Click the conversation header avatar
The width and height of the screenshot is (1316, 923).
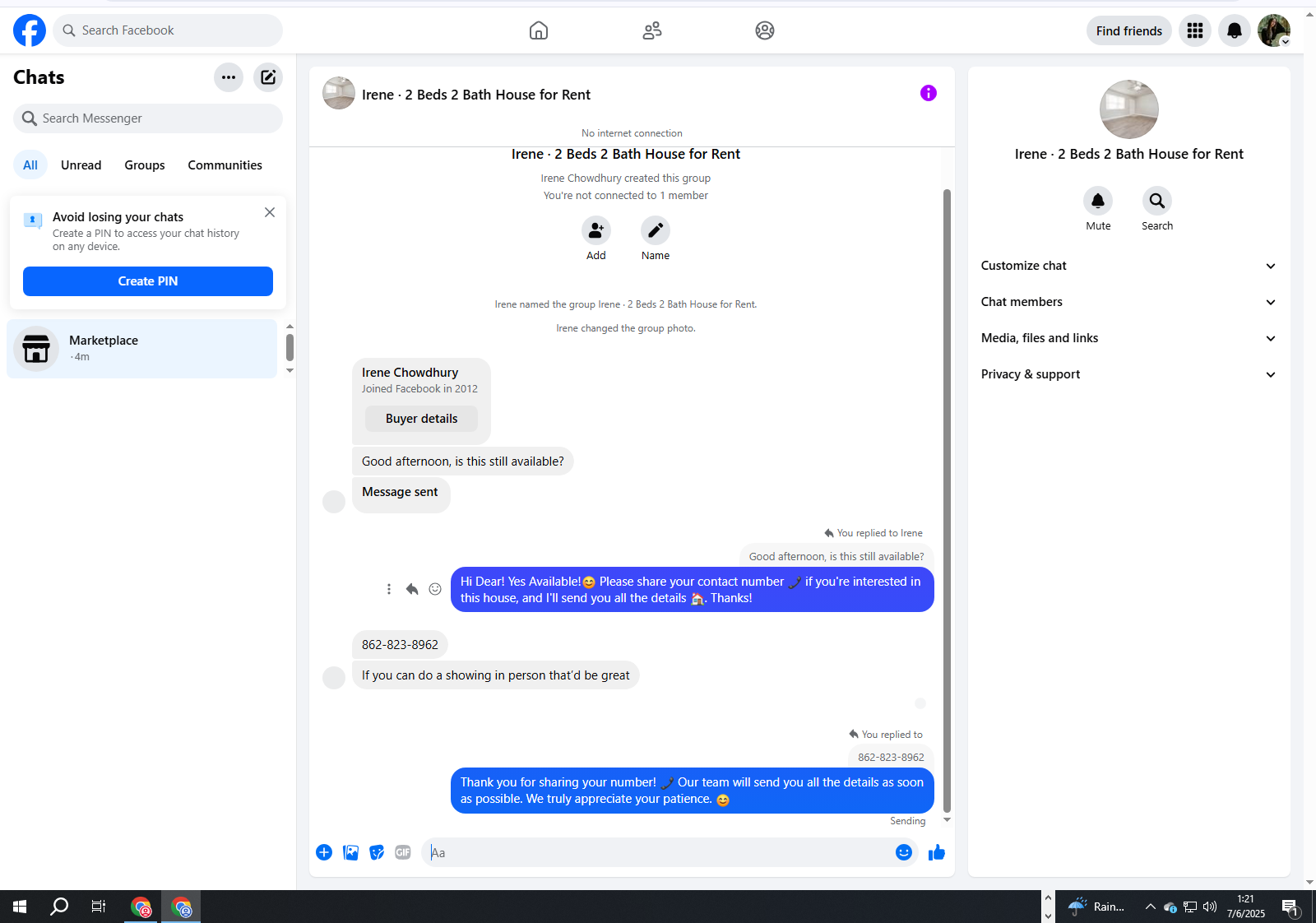pyautogui.click(x=339, y=94)
